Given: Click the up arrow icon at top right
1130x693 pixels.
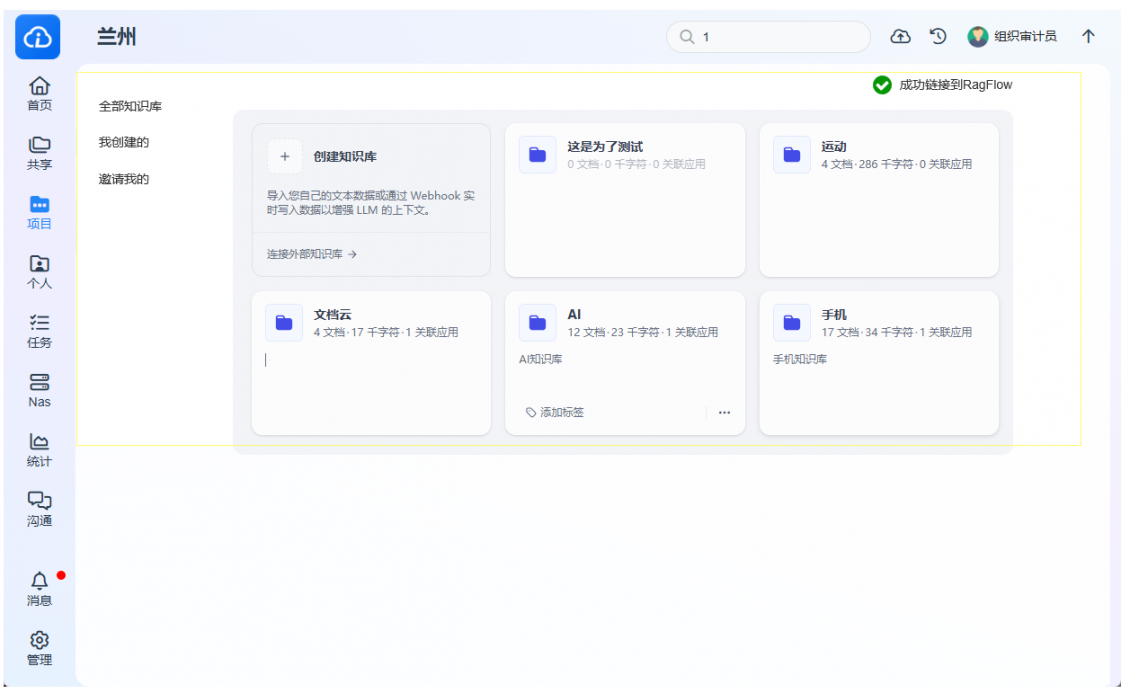Looking at the screenshot, I should click(x=1088, y=37).
